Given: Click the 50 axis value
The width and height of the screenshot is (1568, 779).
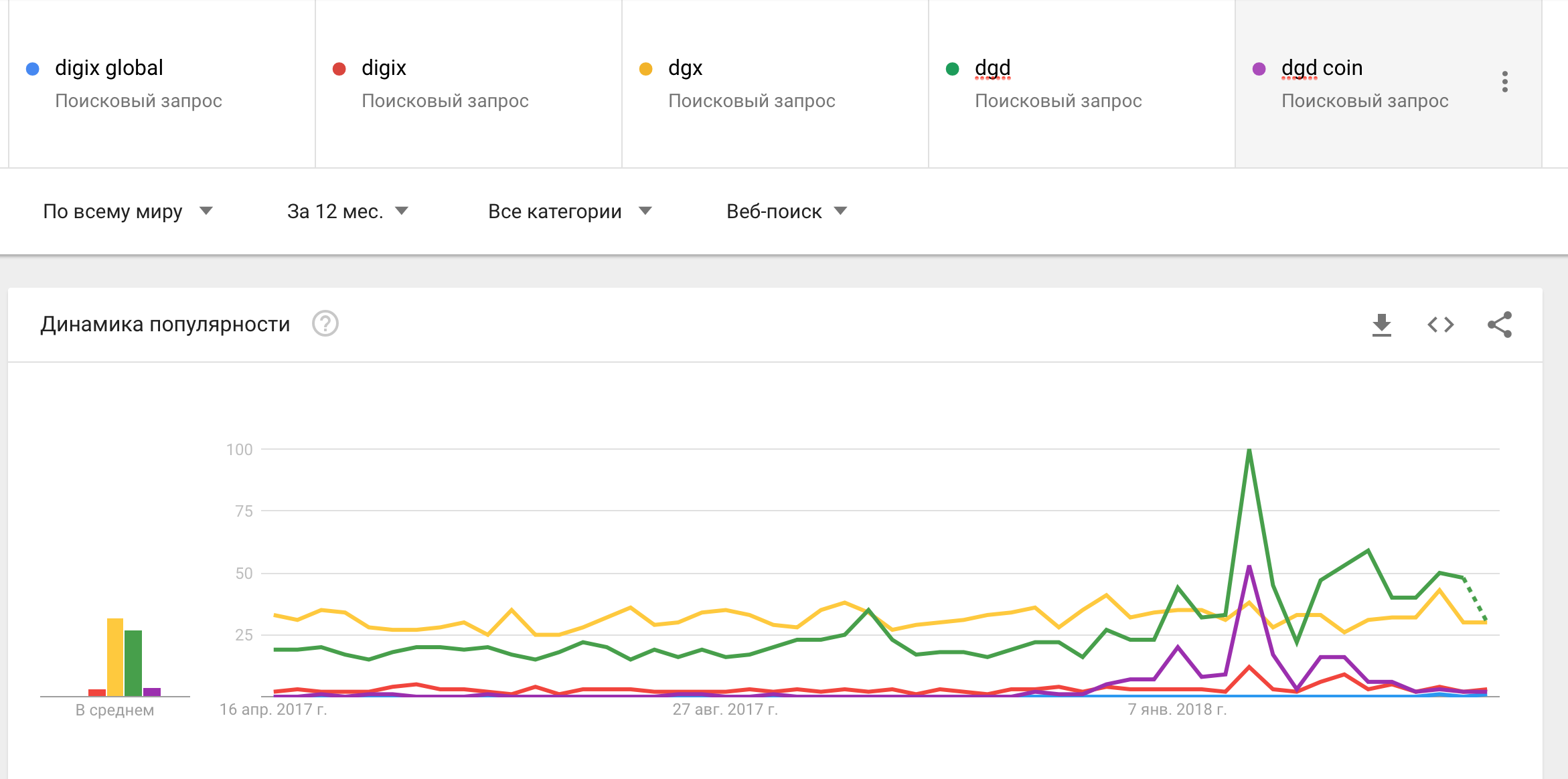Looking at the screenshot, I should pyautogui.click(x=244, y=574).
